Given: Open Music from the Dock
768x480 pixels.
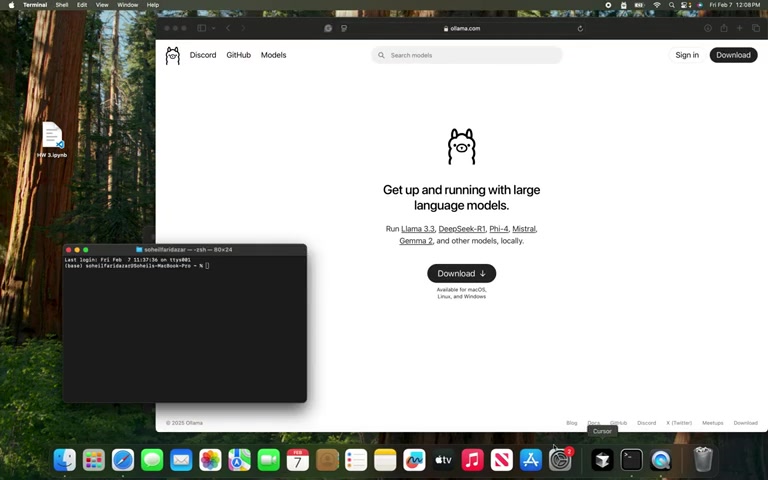Looking at the screenshot, I should 472,460.
